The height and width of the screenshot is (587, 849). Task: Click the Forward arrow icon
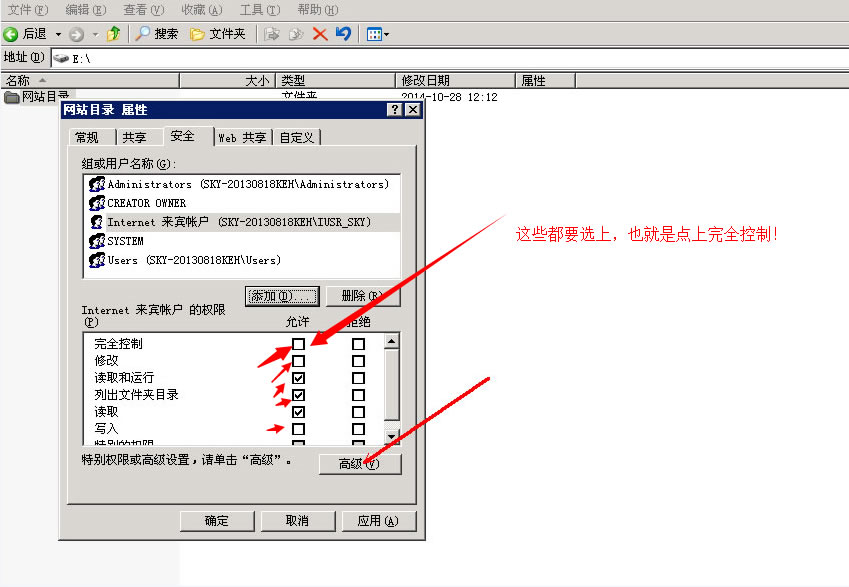tap(77, 35)
